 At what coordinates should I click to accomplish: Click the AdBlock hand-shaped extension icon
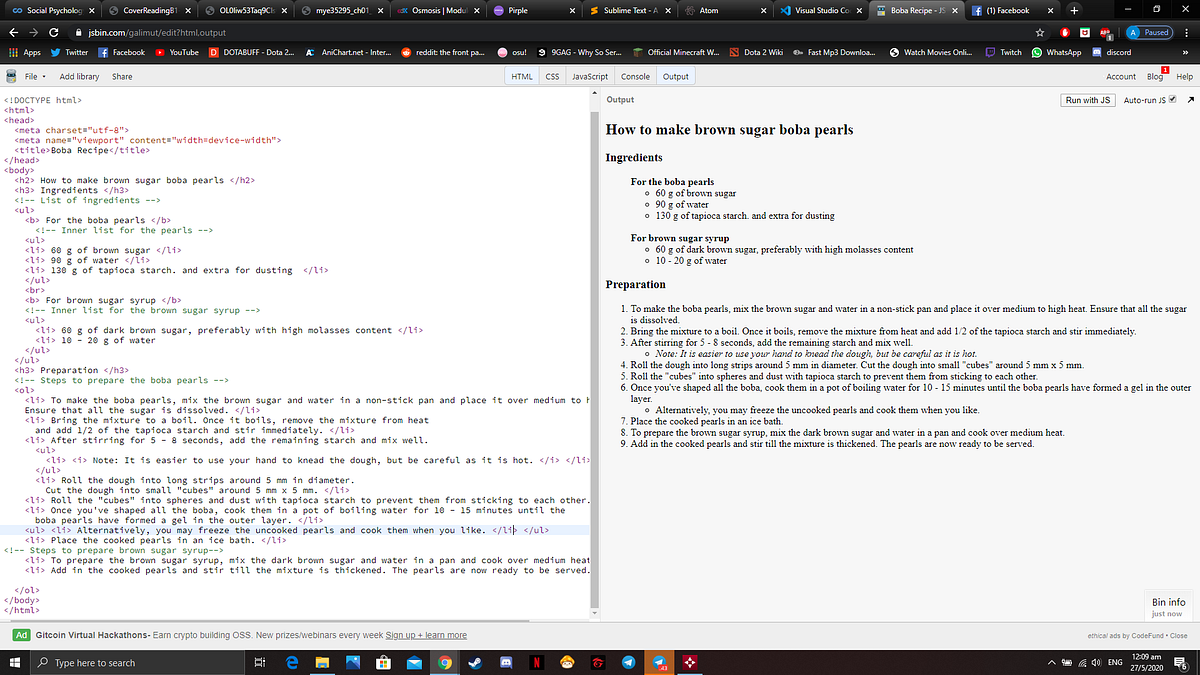click(x=1066, y=31)
